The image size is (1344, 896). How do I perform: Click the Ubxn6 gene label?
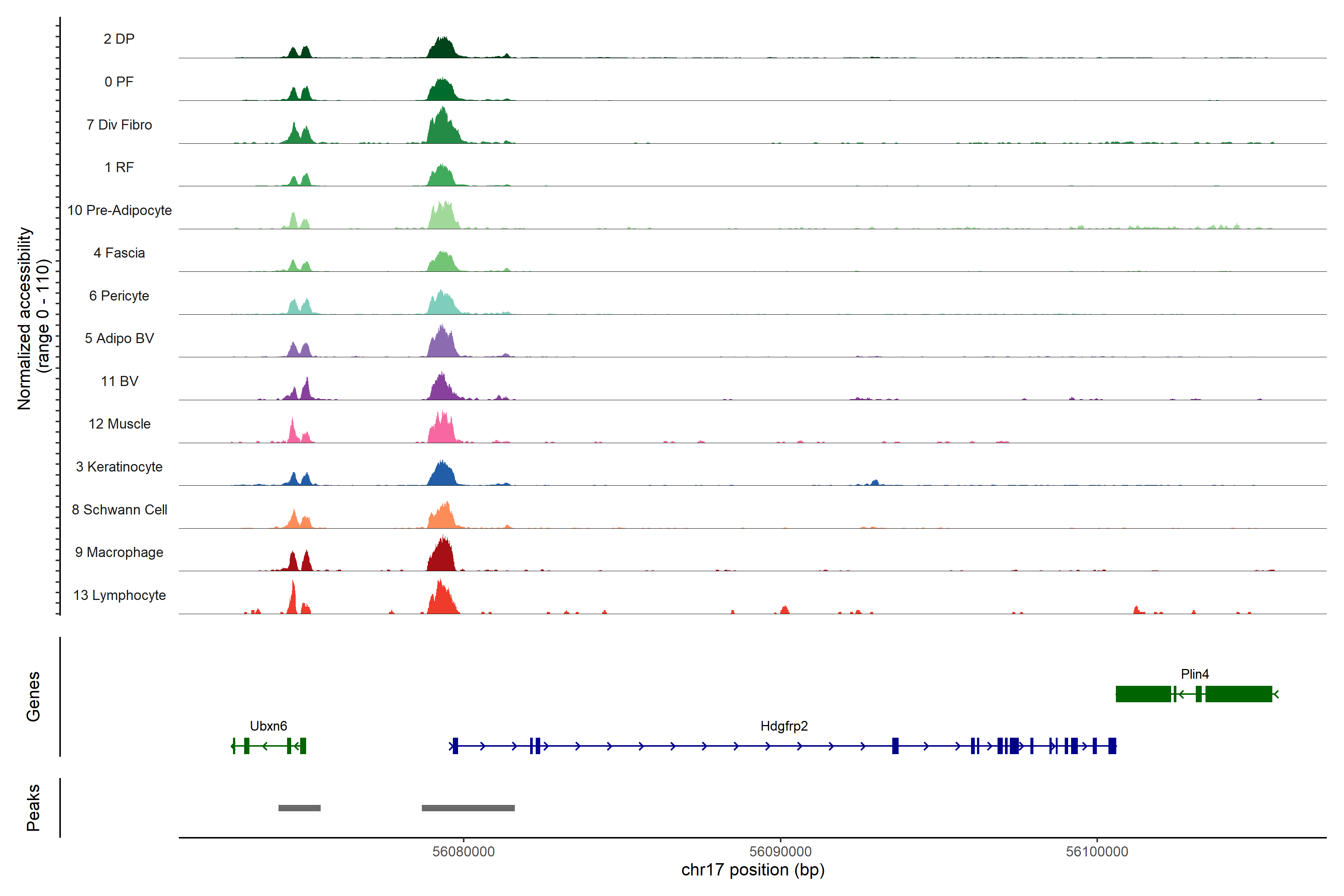point(268,726)
